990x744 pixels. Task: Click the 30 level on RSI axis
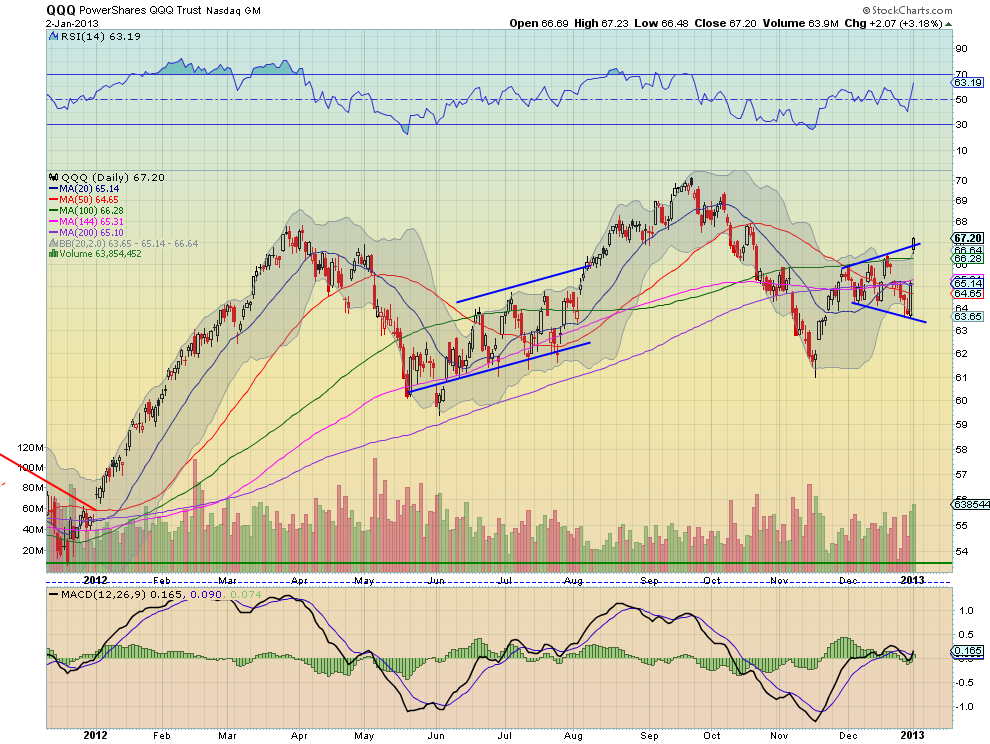pyautogui.click(x=962, y=124)
